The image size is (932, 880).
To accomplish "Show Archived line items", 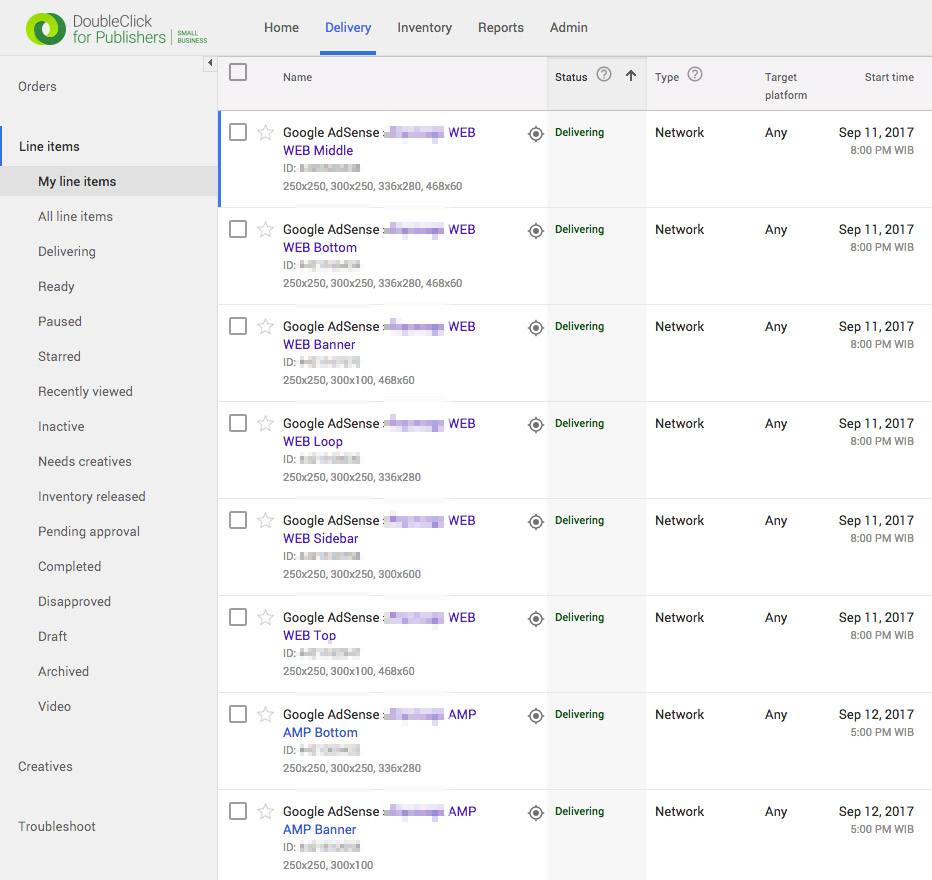I will point(64,671).
